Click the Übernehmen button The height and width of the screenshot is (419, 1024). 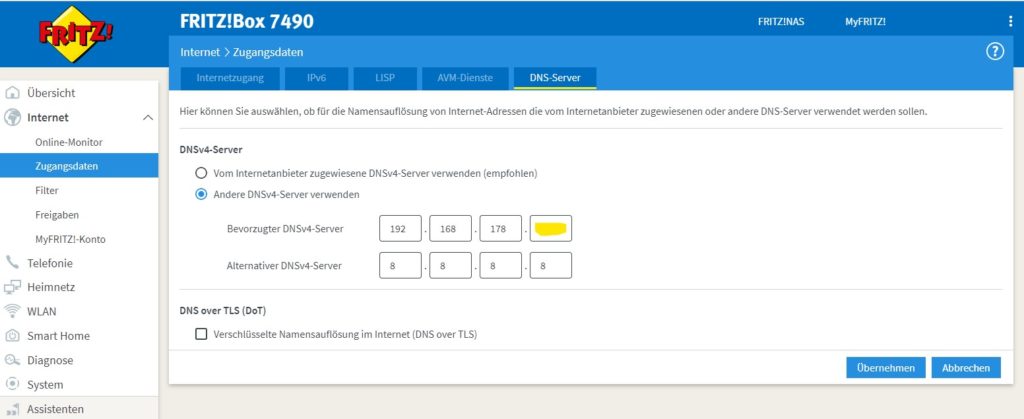point(885,367)
